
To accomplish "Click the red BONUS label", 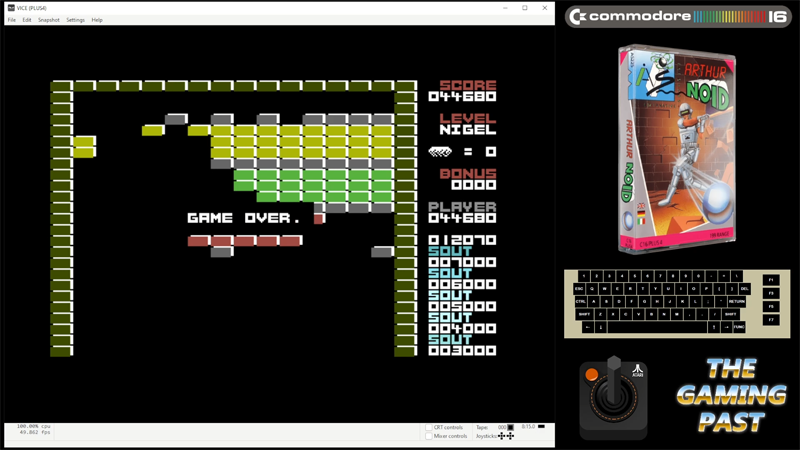I will tap(468, 173).
